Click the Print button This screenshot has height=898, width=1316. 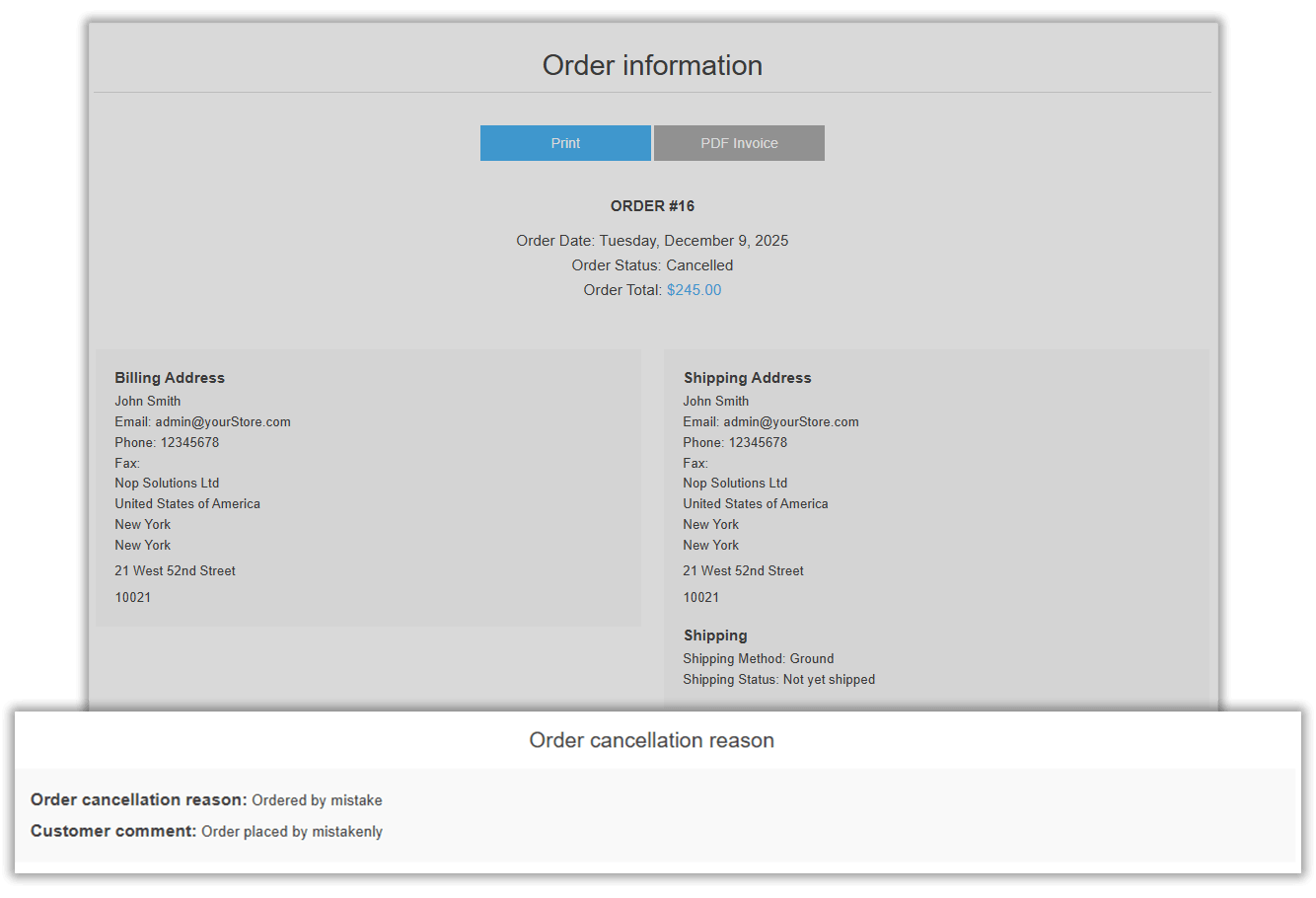(x=565, y=142)
